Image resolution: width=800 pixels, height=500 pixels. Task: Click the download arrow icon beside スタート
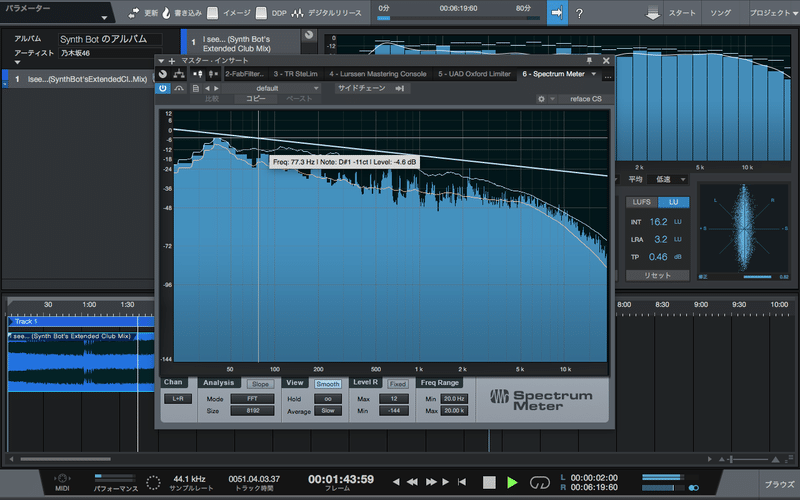(653, 13)
